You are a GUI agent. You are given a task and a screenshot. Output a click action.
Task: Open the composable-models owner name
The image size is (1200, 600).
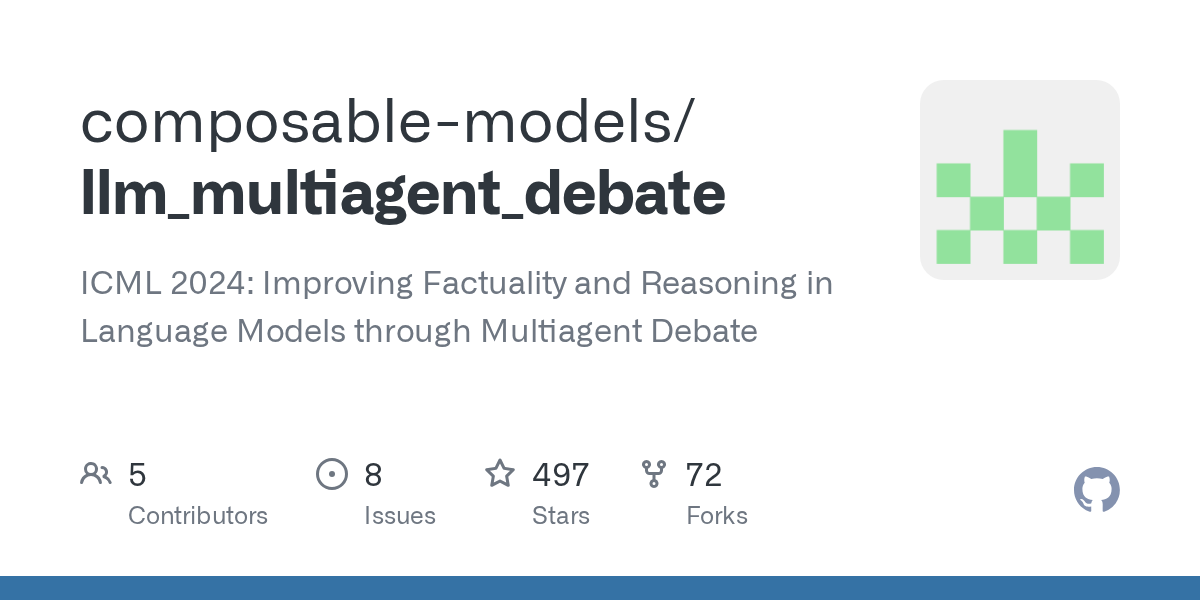coord(386,120)
